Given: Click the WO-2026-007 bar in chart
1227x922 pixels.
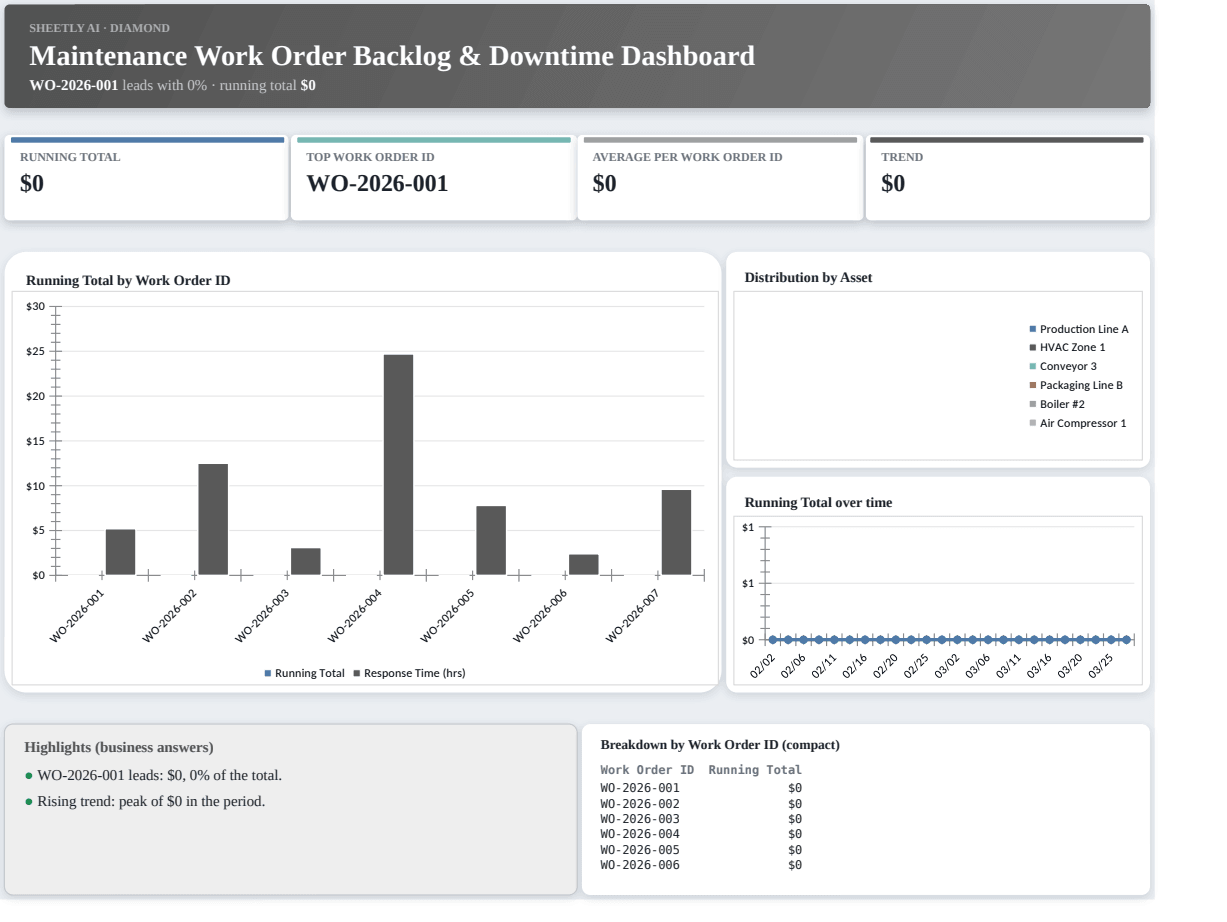Looking at the screenshot, I should click(676, 532).
